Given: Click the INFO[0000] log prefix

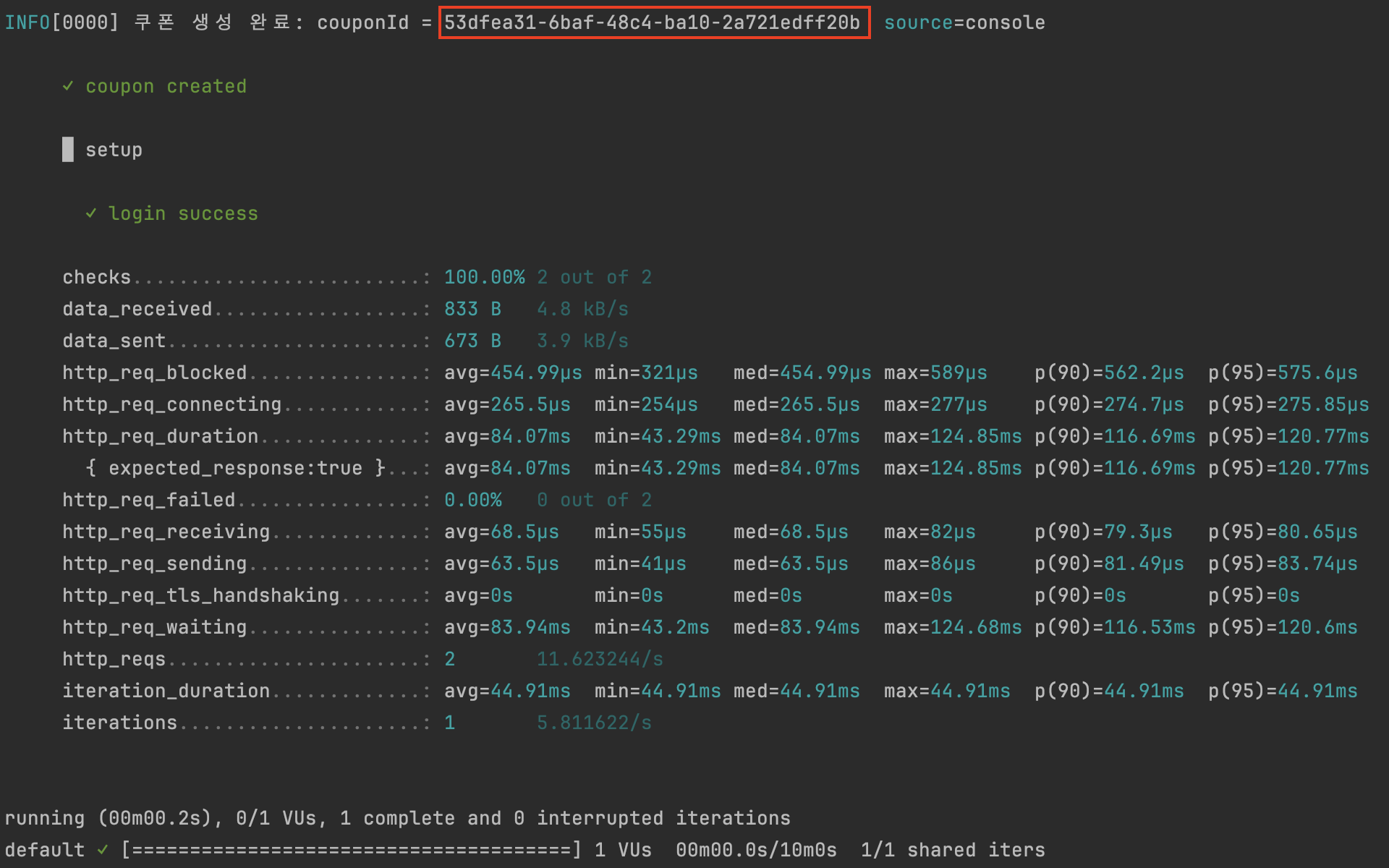Looking at the screenshot, I should [61, 22].
